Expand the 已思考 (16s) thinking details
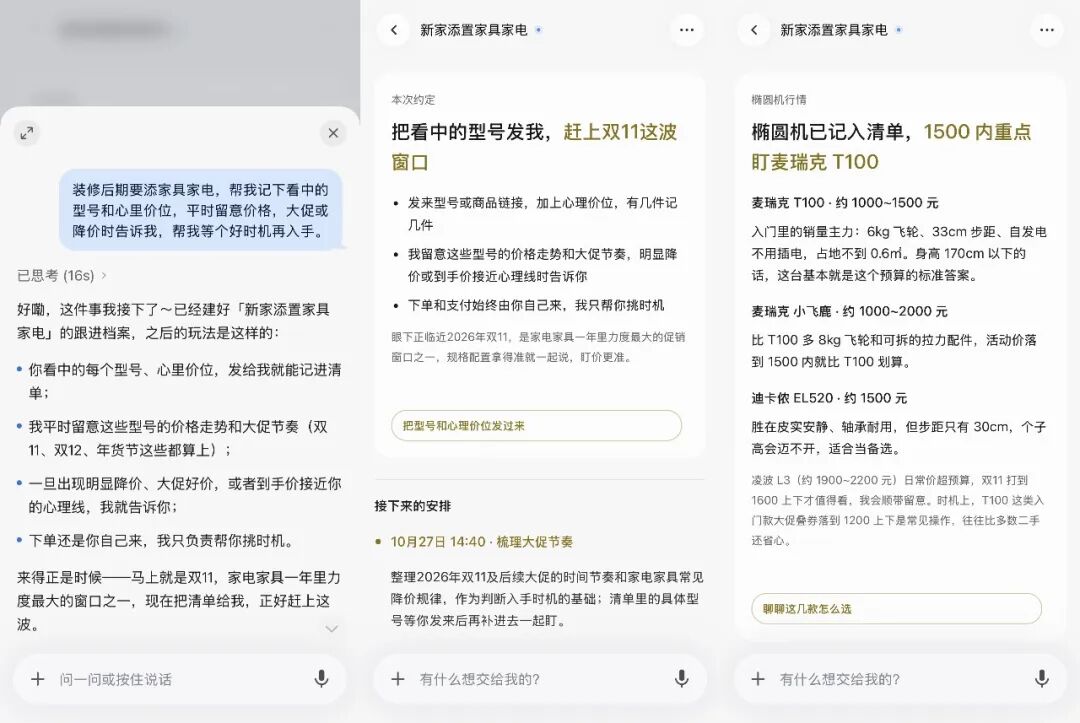The image size is (1080, 723). tap(62, 275)
